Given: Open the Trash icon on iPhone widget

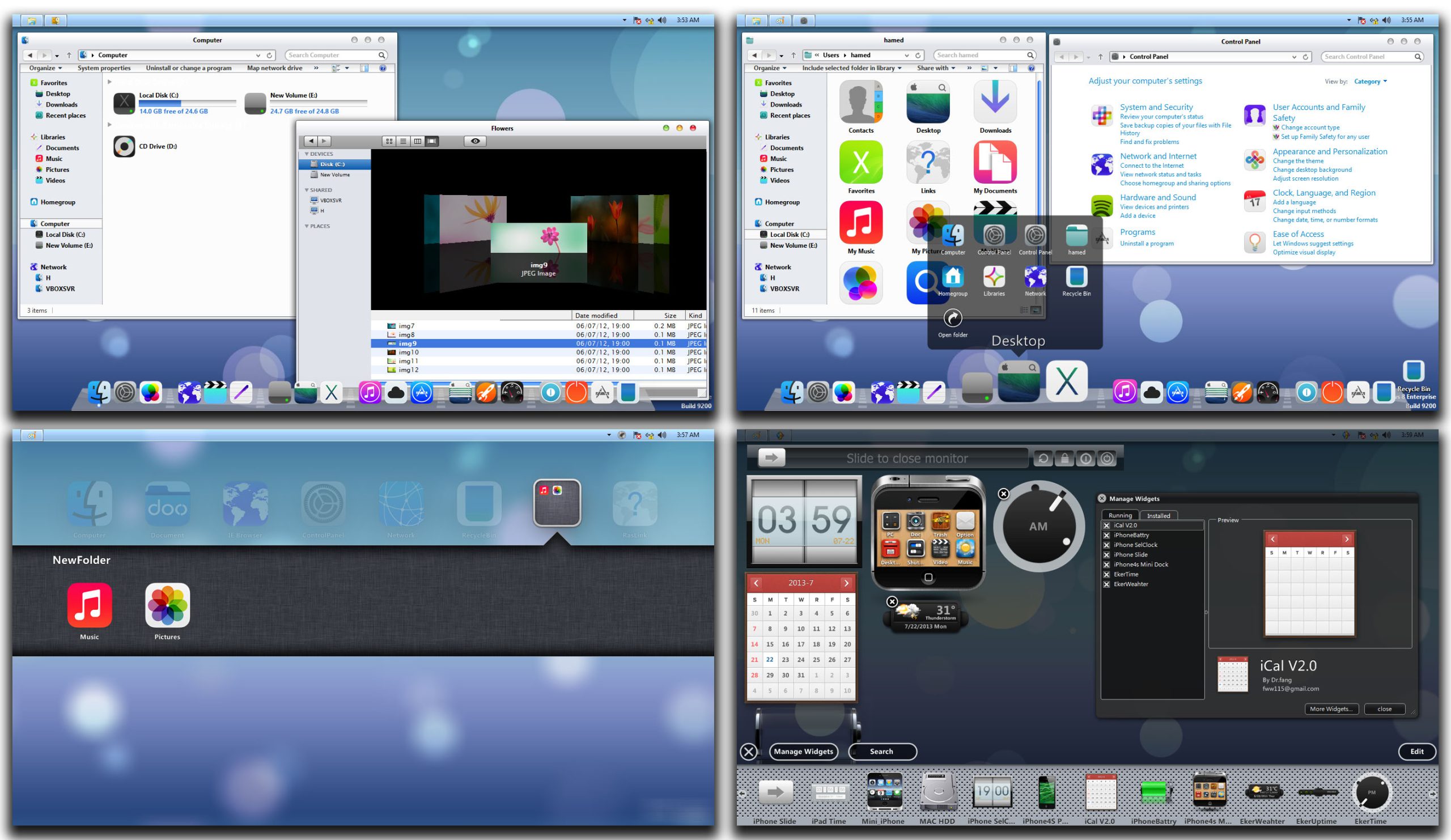Looking at the screenshot, I should tap(940, 523).
